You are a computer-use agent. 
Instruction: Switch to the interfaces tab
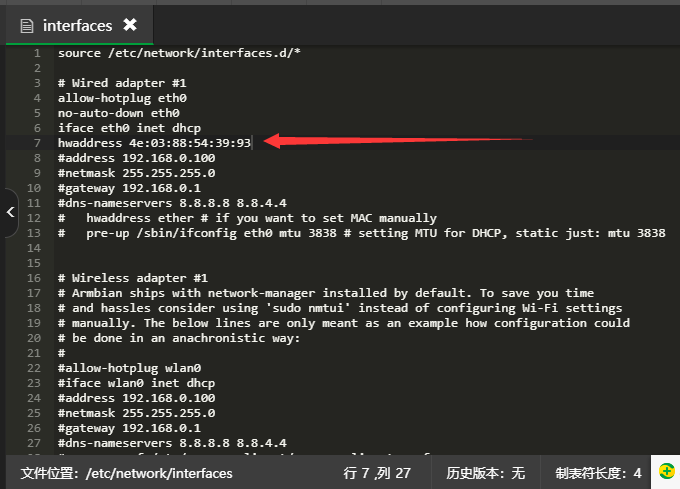(x=77, y=25)
